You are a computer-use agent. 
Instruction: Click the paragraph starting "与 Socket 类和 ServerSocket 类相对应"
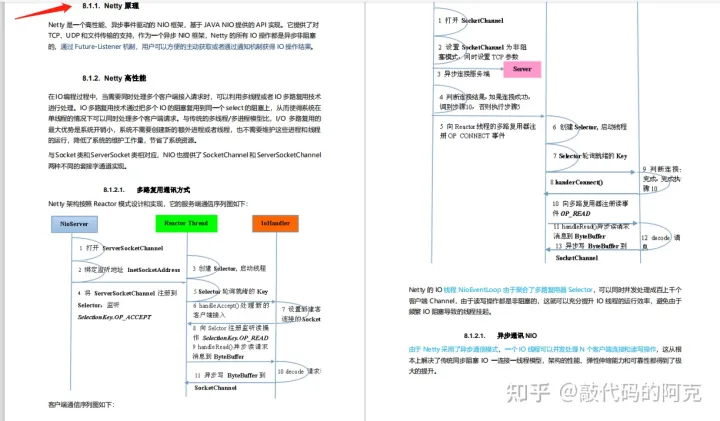[185, 160]
